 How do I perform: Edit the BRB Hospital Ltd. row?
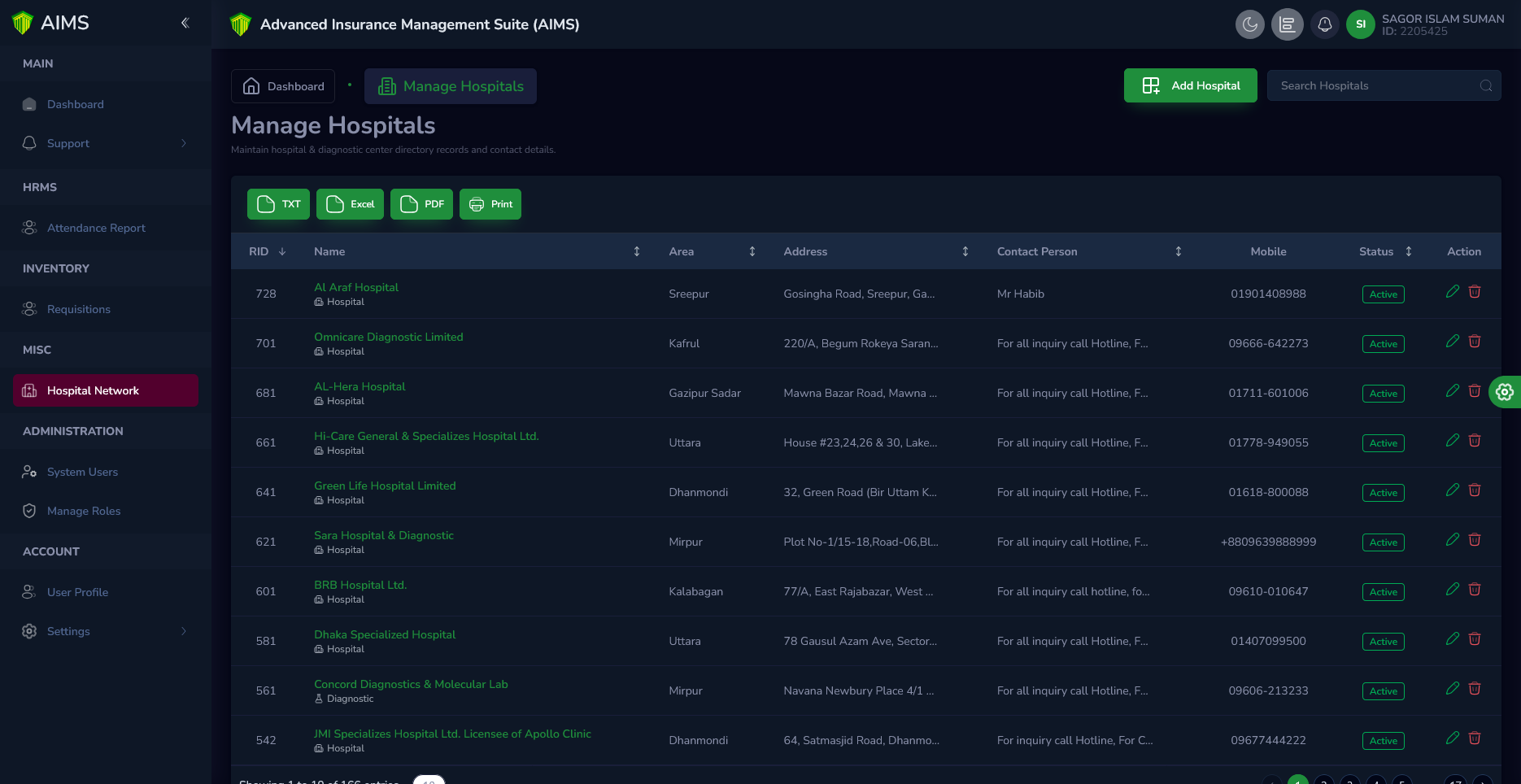pyautogui.click(x=1453, y=590)
